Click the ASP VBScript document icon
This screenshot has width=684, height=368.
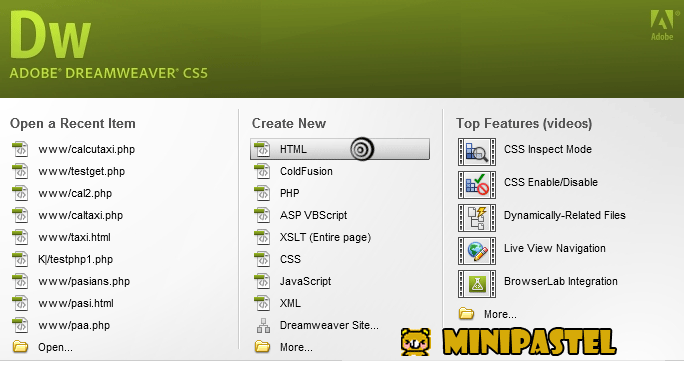pos(262,215)
